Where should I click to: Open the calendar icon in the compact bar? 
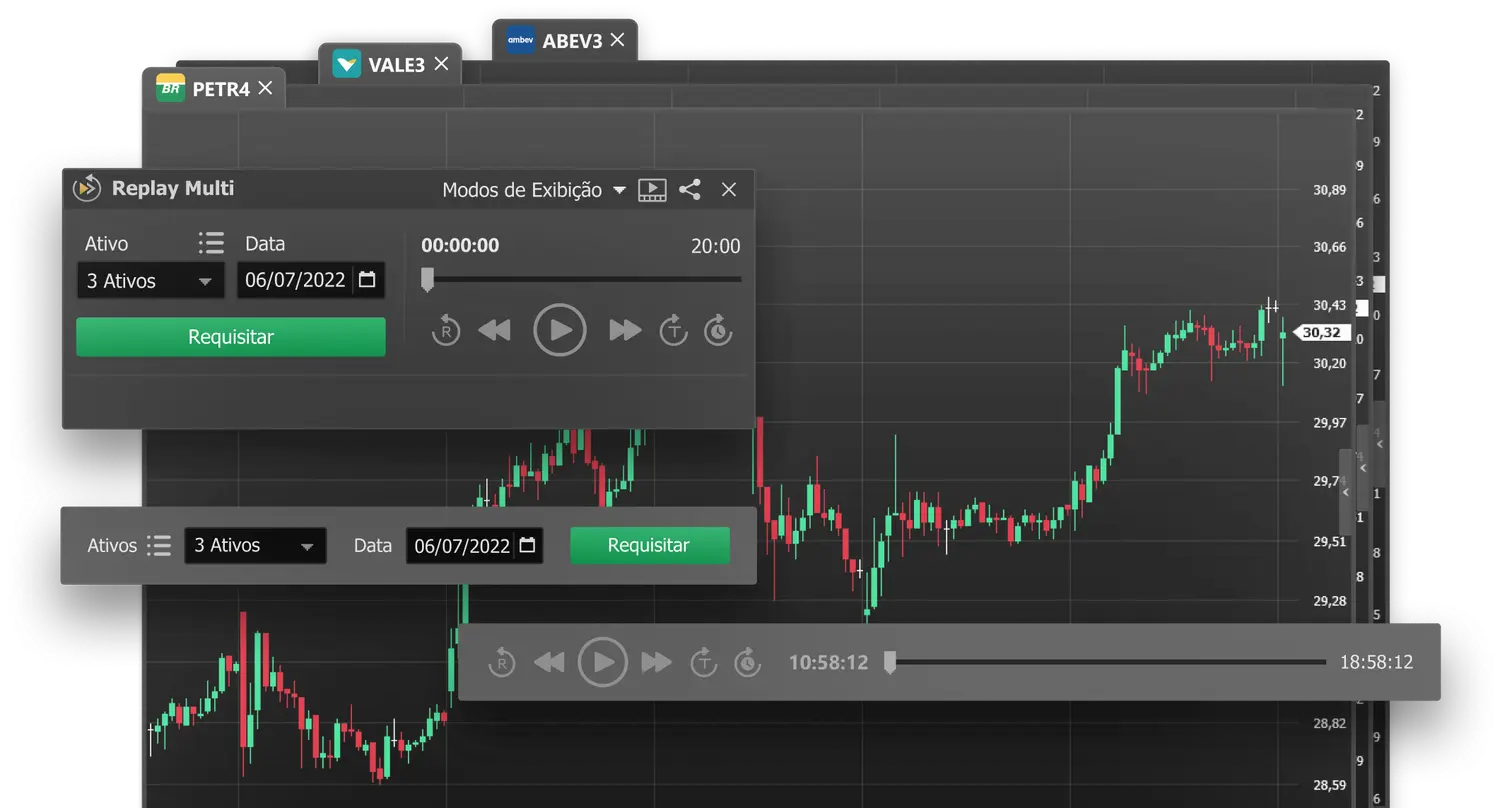[528, 546]
